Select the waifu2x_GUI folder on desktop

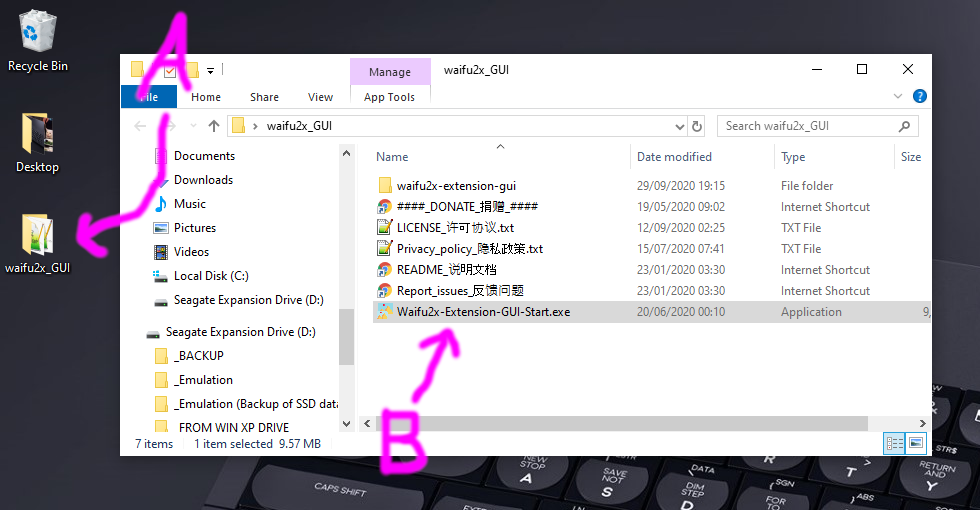(x=38, y=244)
